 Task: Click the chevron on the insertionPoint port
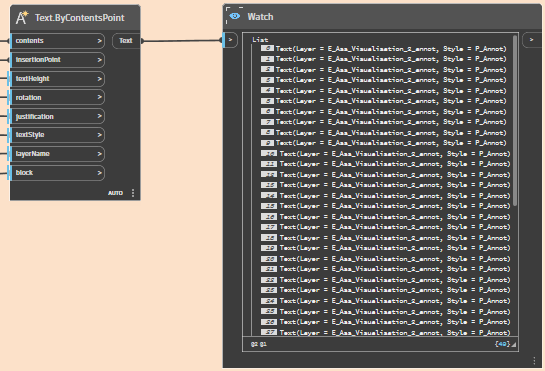[99, 60]
